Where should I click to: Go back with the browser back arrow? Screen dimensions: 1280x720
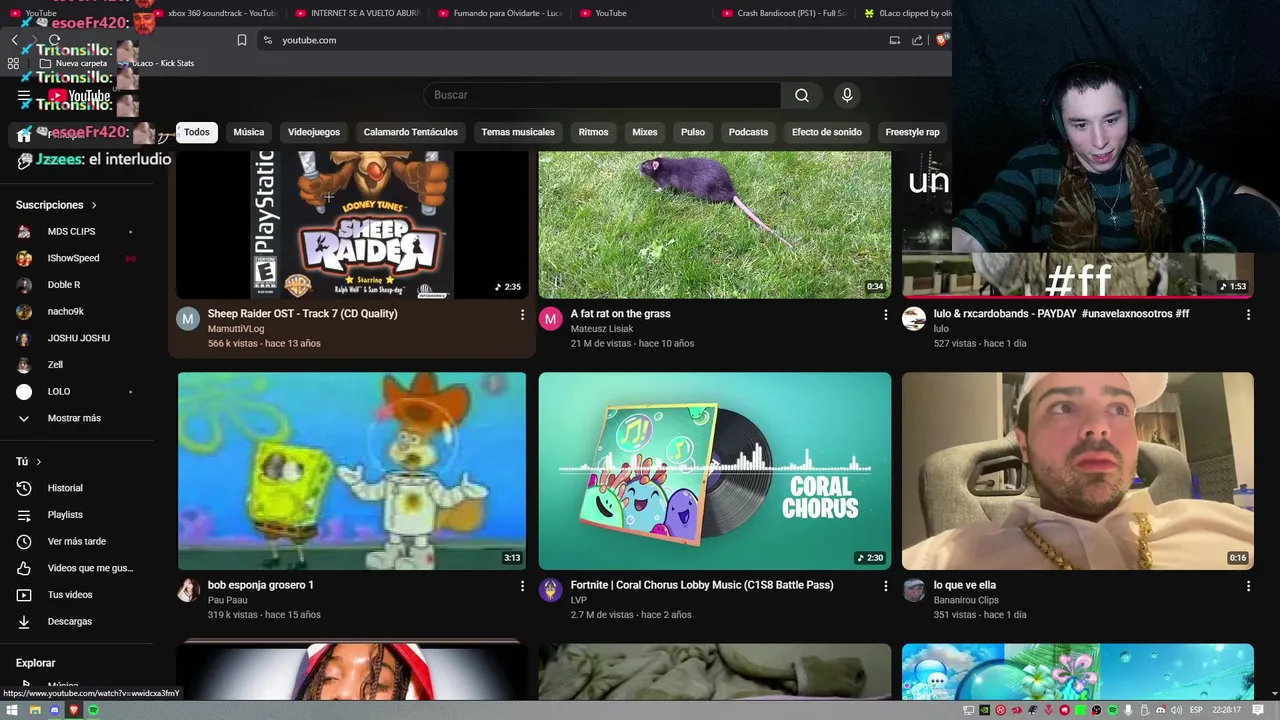(x=14, y=40)
